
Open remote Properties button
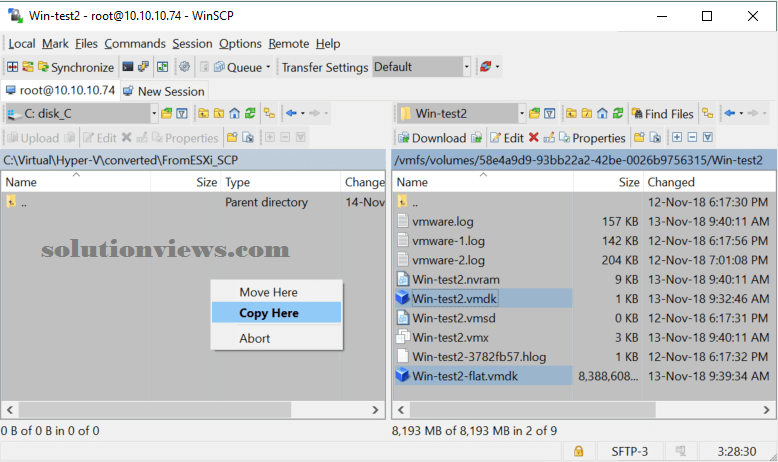point(592,137)
